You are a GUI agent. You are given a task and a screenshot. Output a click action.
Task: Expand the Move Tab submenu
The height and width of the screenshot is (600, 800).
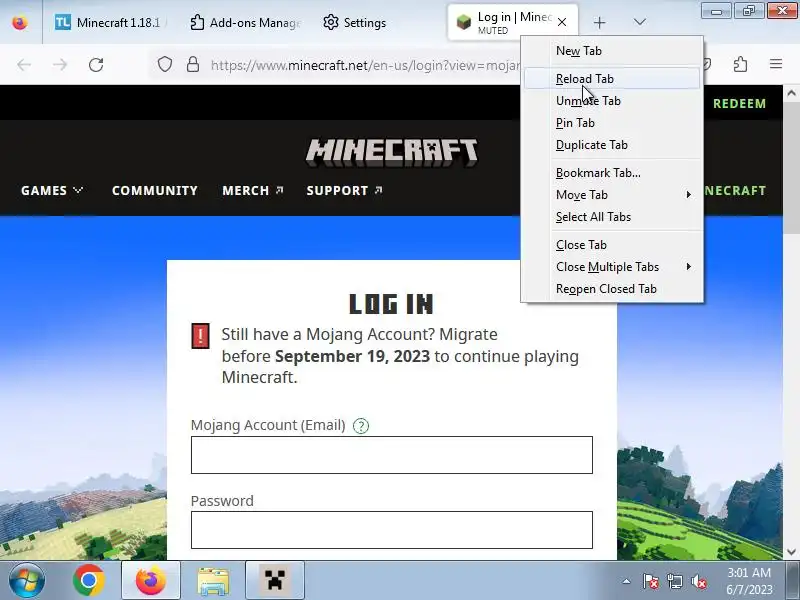point(612,195)
